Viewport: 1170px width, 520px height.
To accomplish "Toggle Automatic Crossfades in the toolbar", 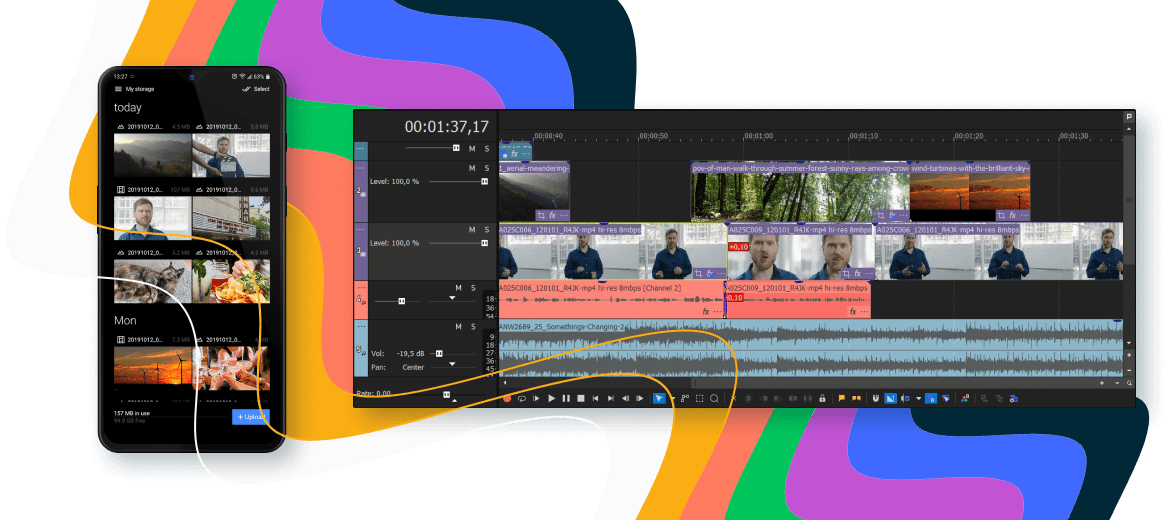I will tap(890, 398).
